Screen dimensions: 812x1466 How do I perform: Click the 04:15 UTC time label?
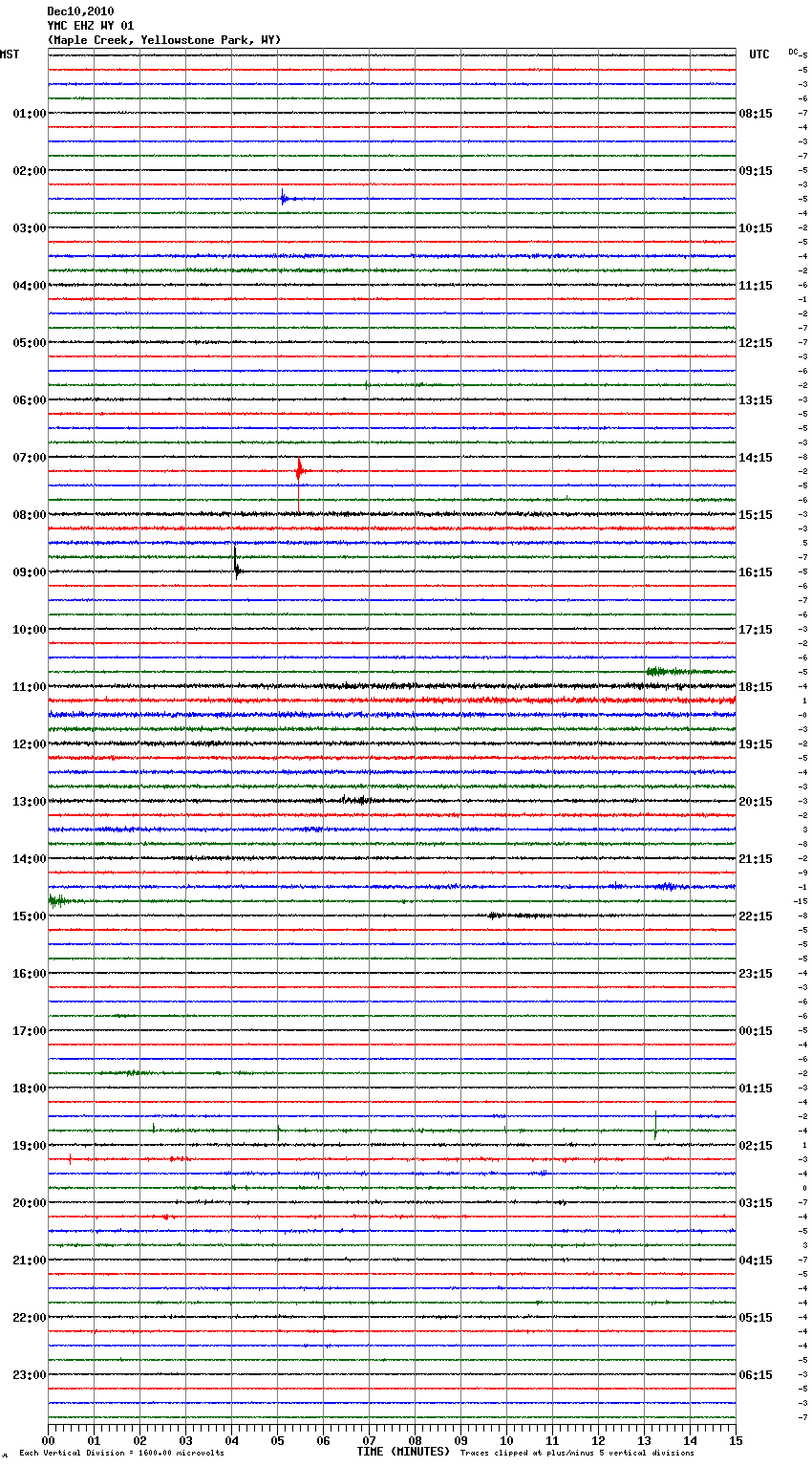click(x=756, y=1261)
